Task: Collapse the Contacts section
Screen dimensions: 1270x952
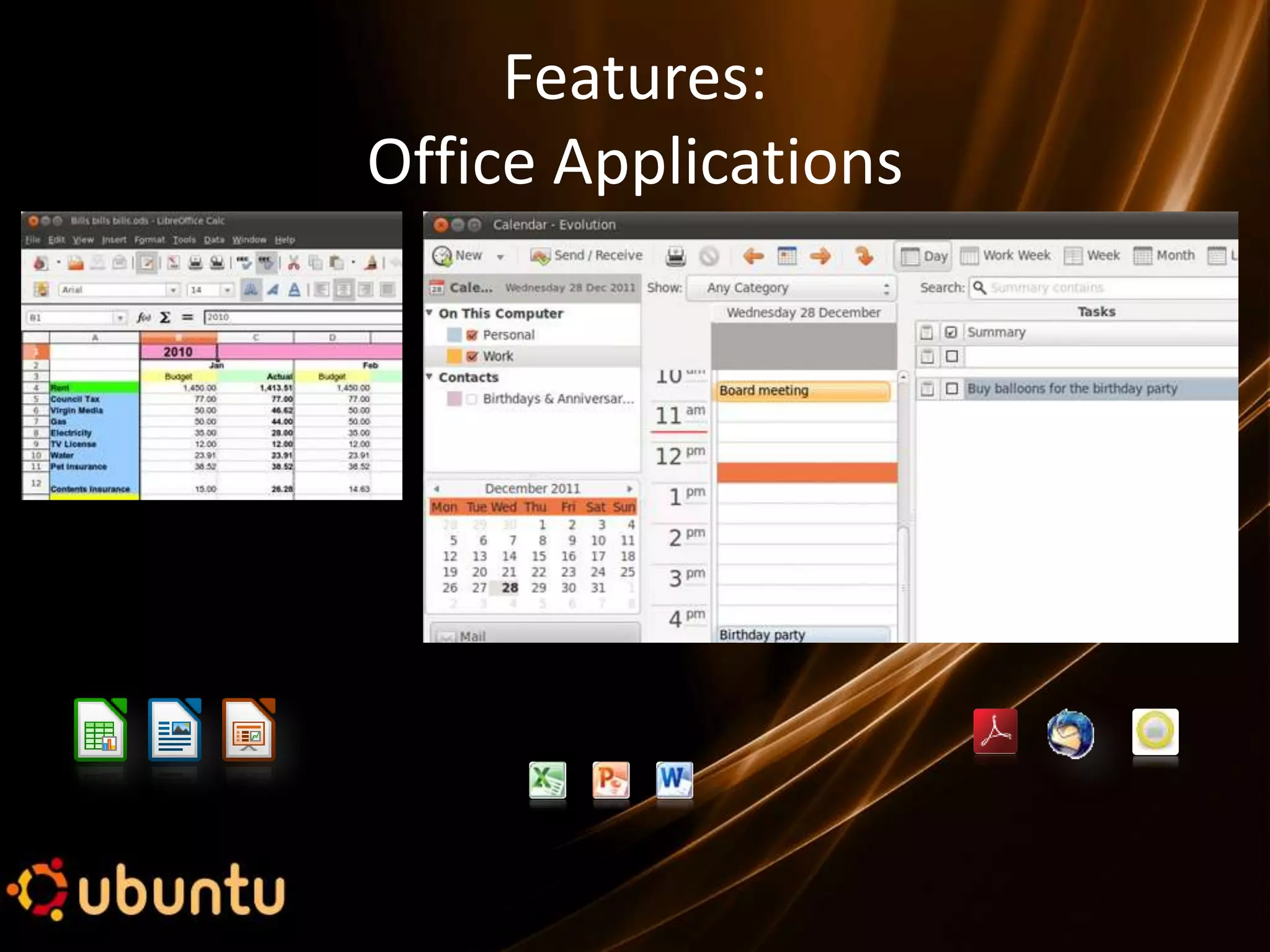Action: pyautogui.click(x=429, y=377)
